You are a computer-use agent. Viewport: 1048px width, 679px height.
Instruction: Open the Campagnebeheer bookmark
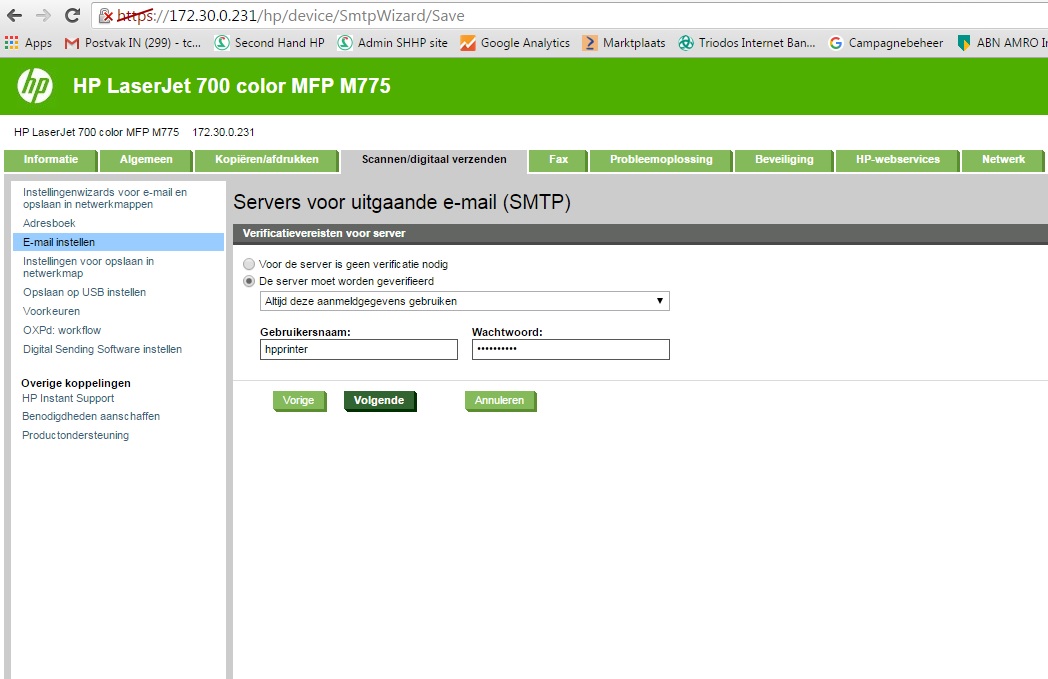click(886, 43)
